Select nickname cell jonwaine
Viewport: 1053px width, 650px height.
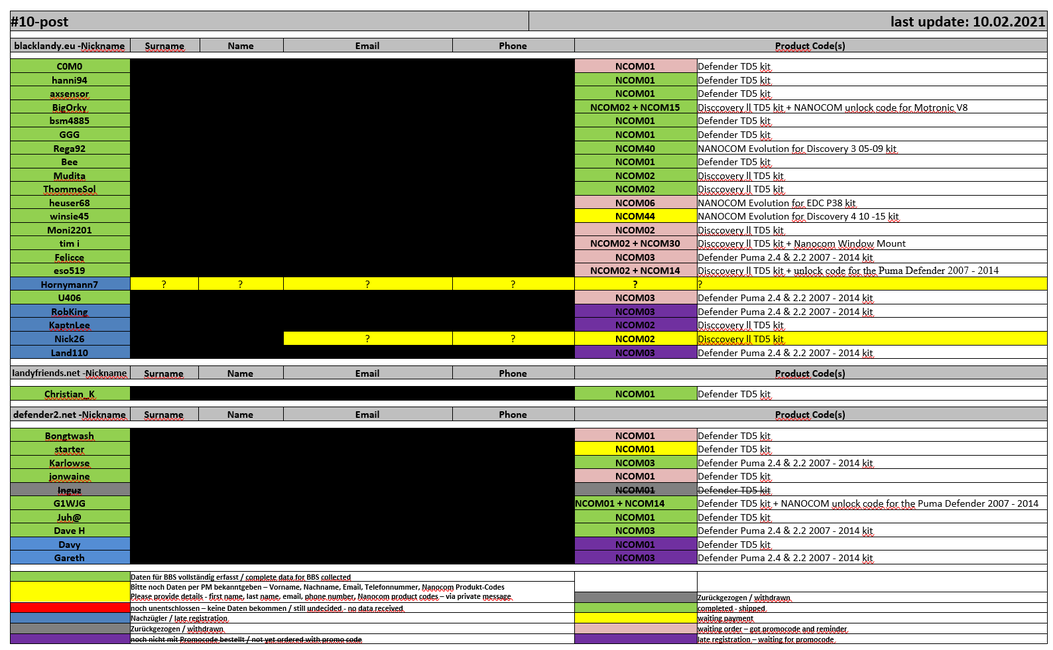point(70,476)
